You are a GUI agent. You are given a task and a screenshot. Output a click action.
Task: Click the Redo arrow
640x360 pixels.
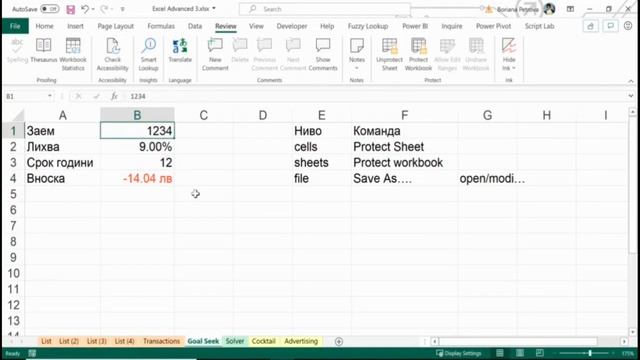tap(104, 9)
